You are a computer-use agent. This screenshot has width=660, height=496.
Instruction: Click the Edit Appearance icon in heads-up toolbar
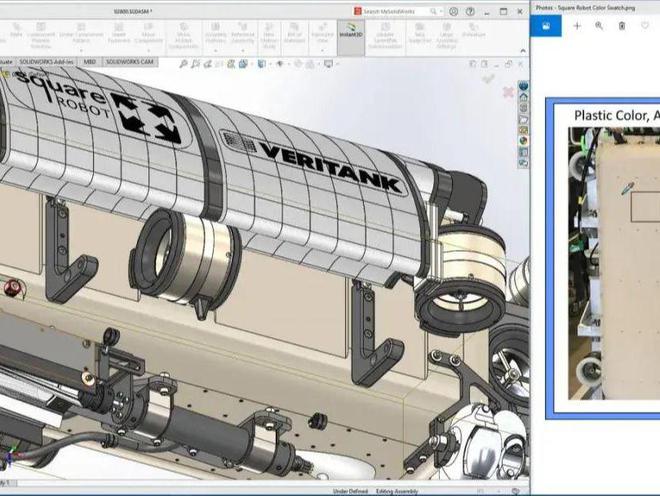[x=298, y=64]
